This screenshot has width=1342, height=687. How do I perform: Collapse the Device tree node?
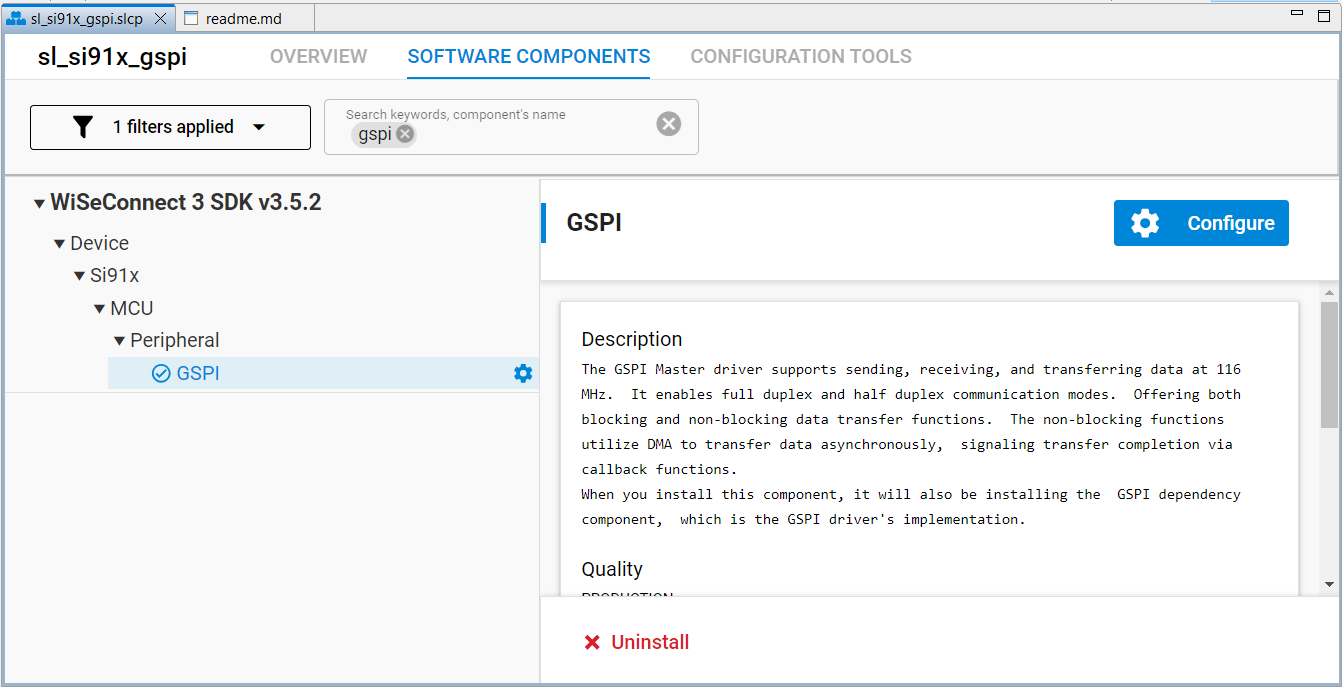click(x=58, y=243)
